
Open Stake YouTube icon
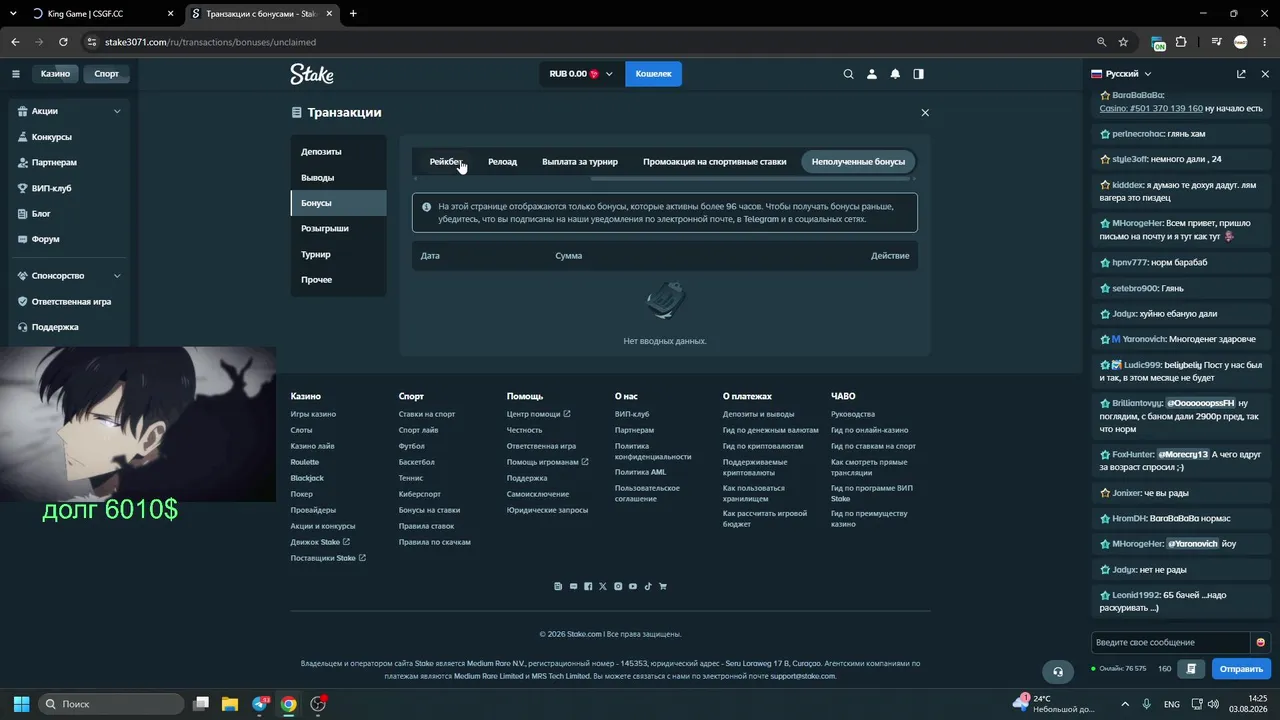pos(633,586)
